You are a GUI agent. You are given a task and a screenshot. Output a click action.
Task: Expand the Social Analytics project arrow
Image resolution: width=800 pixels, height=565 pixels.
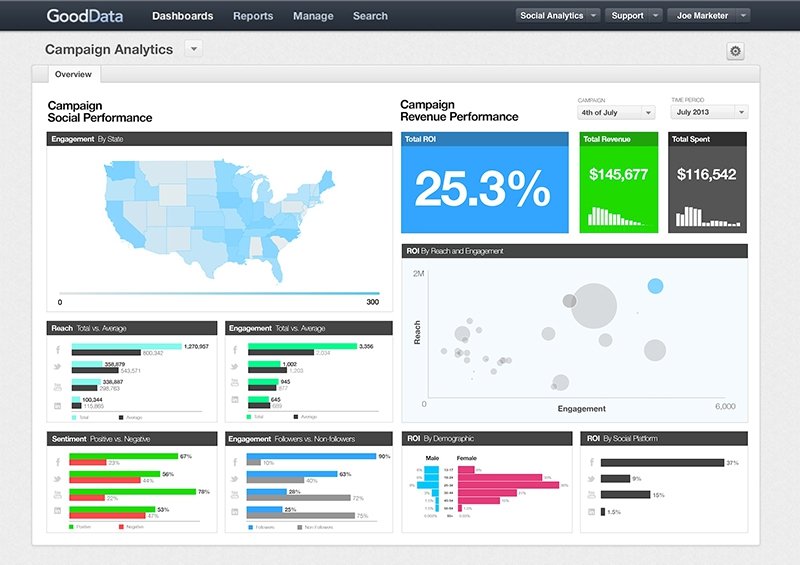tap(593, 16)
